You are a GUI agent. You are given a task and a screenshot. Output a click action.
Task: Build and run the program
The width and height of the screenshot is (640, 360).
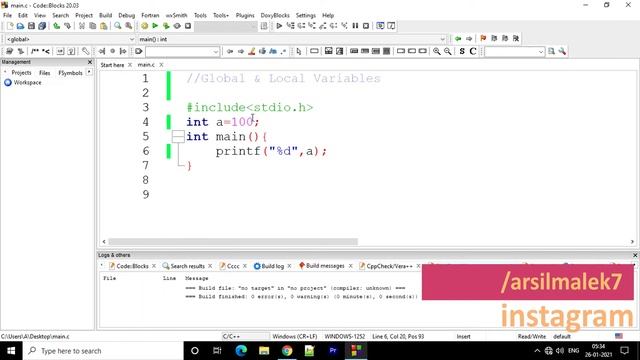click(166, 26)
